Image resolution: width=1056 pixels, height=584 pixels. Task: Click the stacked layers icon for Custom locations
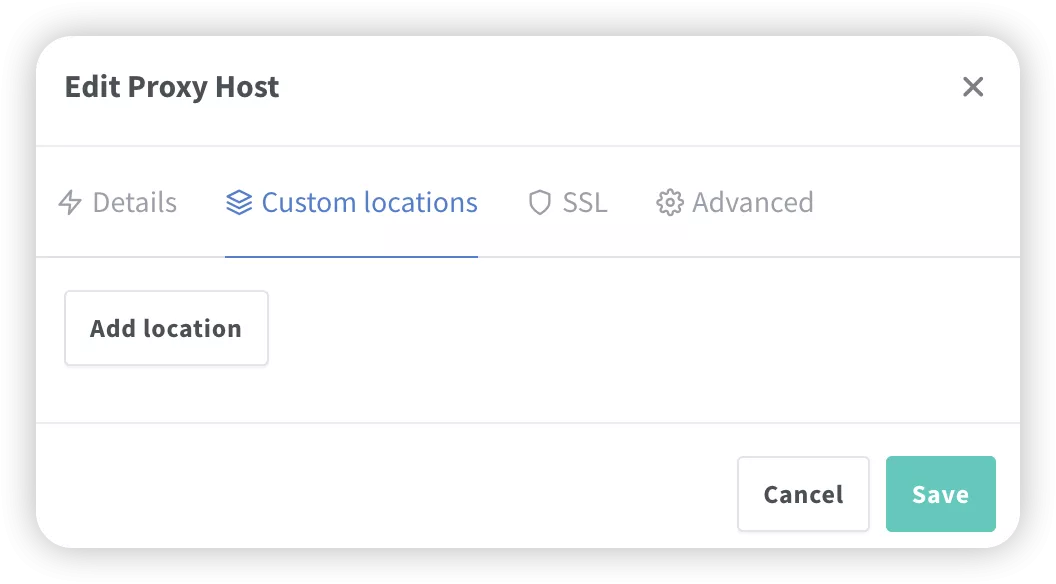click(x=239, y=202)
